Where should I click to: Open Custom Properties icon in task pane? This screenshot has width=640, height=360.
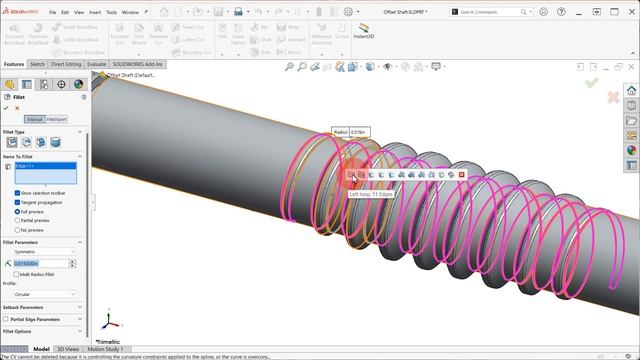(x=631, y=165)
